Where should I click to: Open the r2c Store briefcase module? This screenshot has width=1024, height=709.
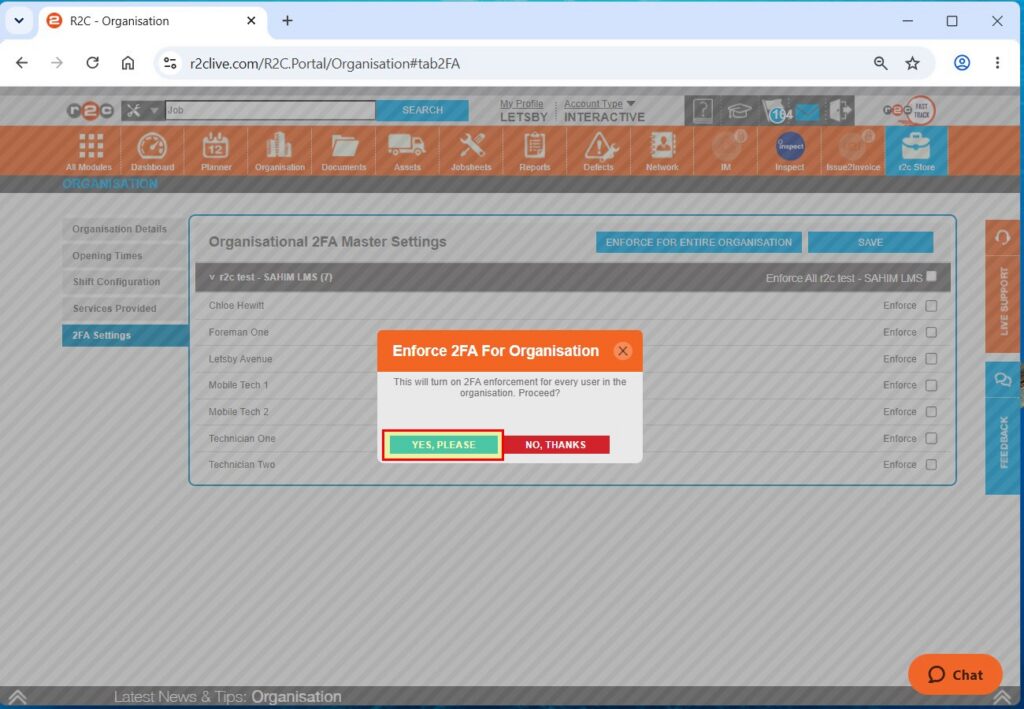click(916, 151)
